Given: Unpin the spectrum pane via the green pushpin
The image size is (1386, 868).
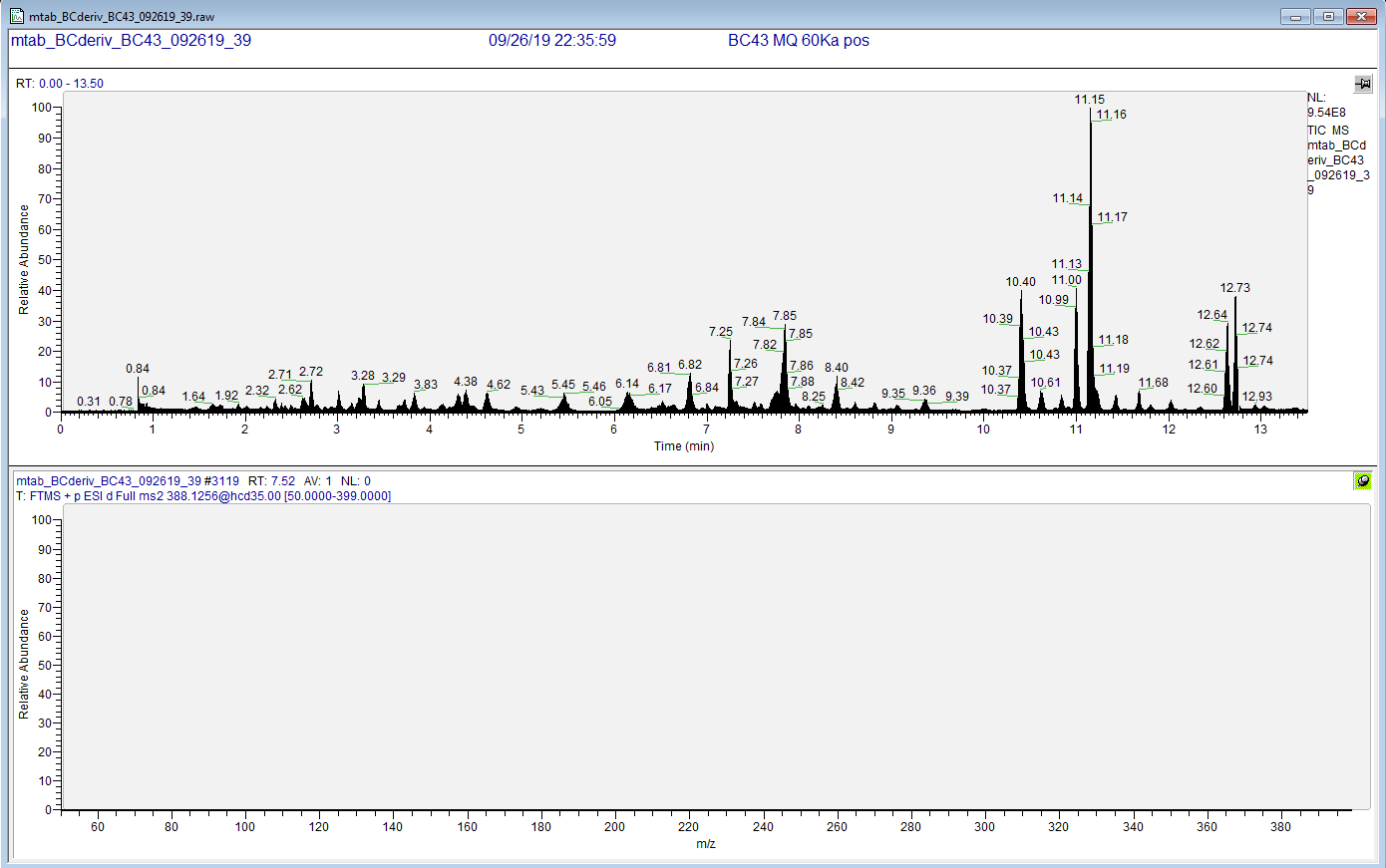Looking at the screenshot, I should pyautogui.click(x=1362, y=481).
